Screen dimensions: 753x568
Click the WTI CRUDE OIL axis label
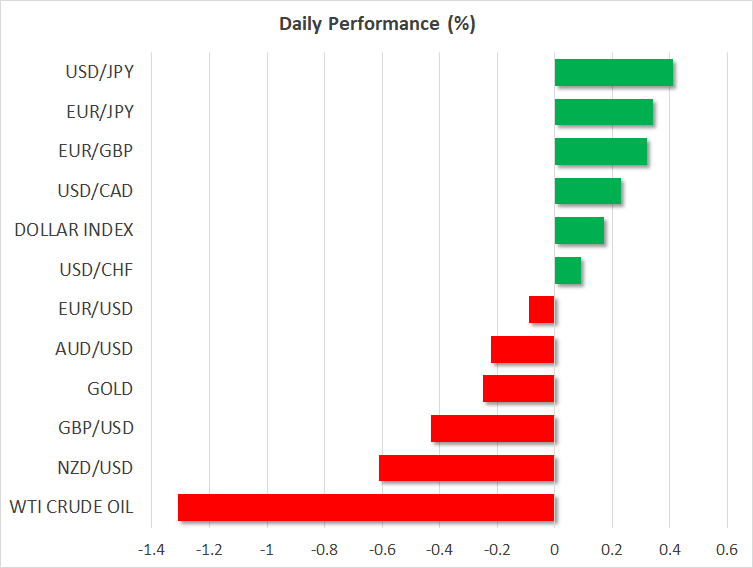(72, 507)
